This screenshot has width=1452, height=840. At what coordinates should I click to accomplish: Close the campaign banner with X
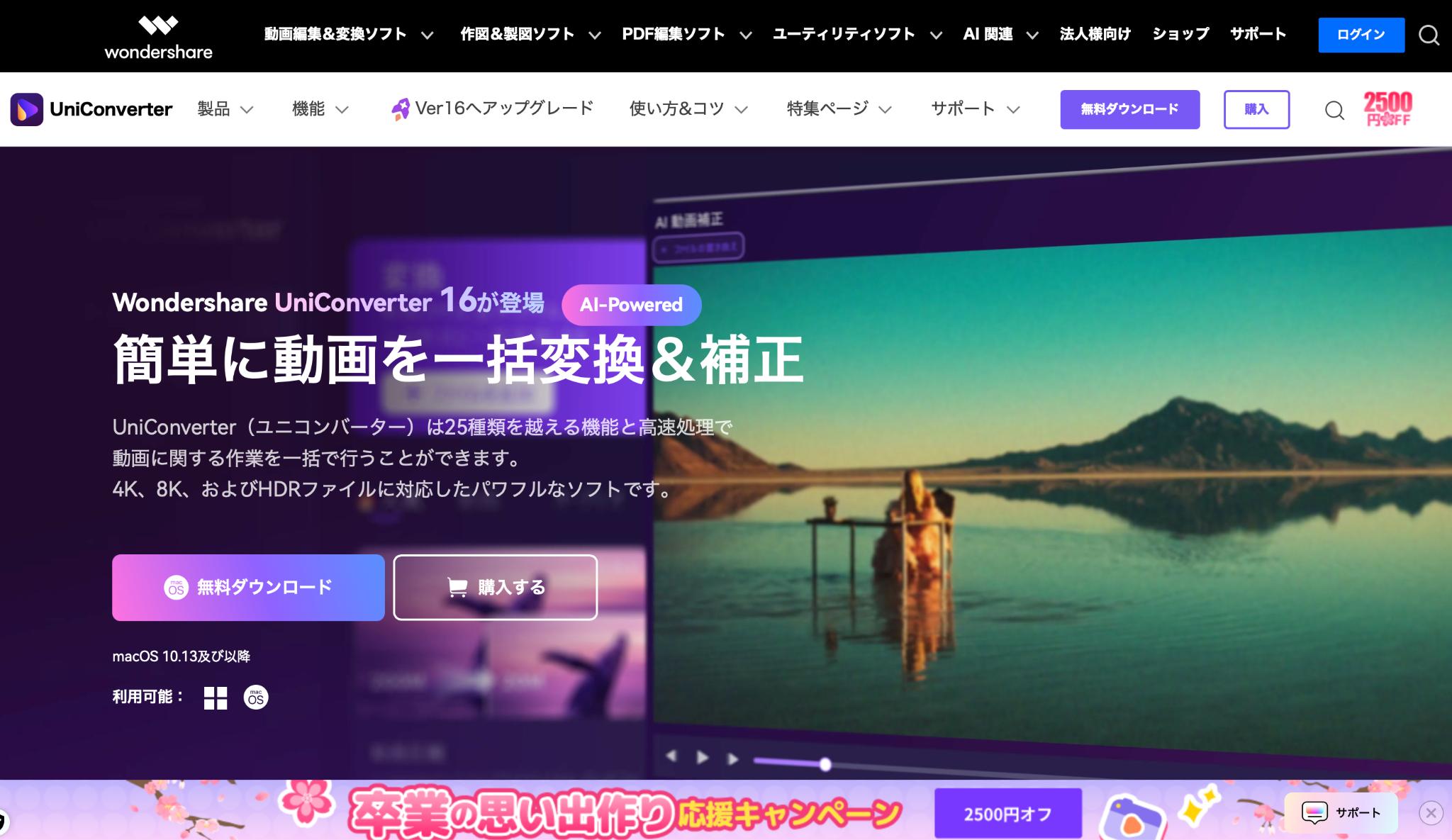pyautogui.click(x=1431, y=813)
